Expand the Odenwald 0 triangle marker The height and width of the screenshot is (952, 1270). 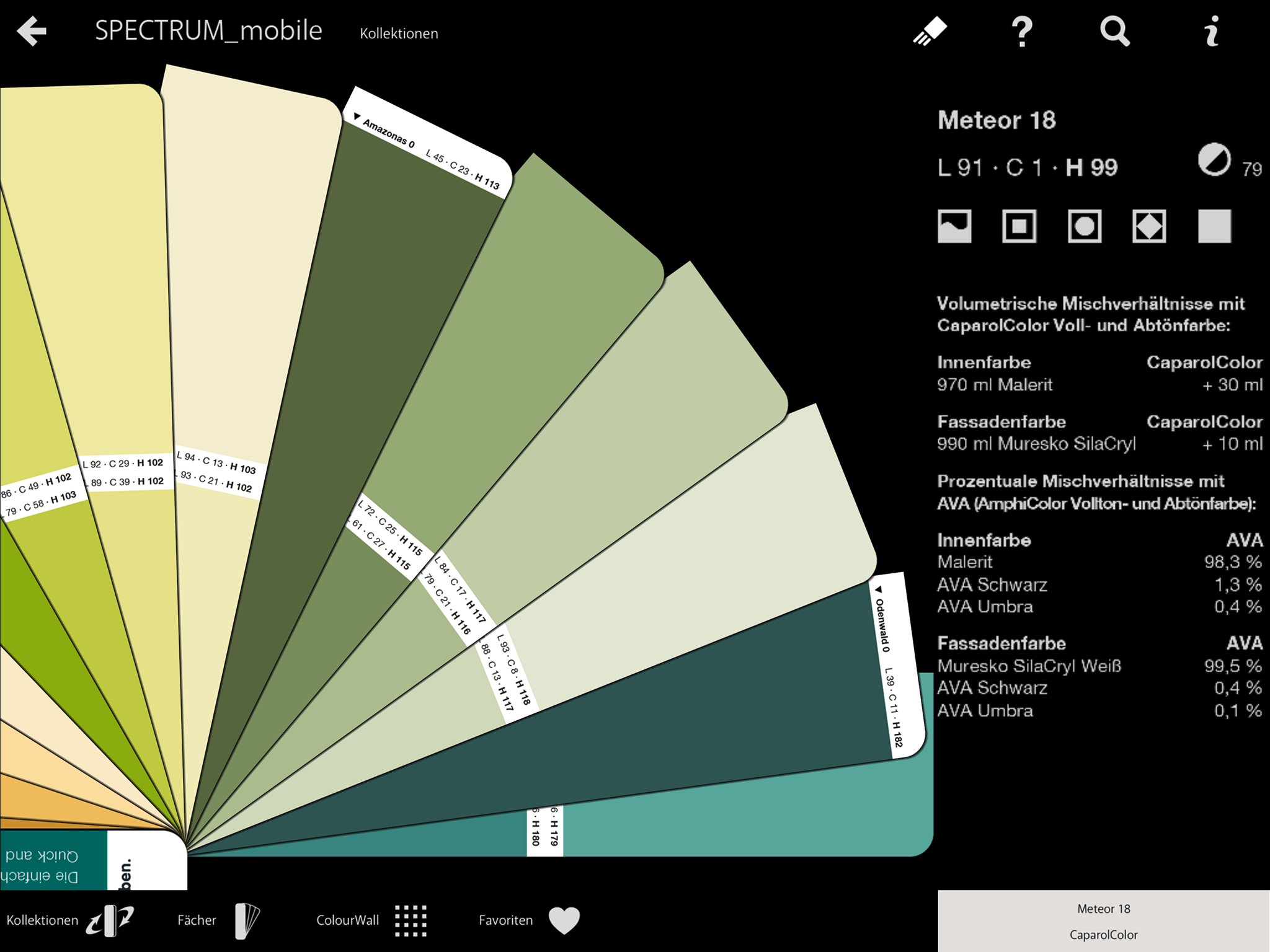coord(878,589)
